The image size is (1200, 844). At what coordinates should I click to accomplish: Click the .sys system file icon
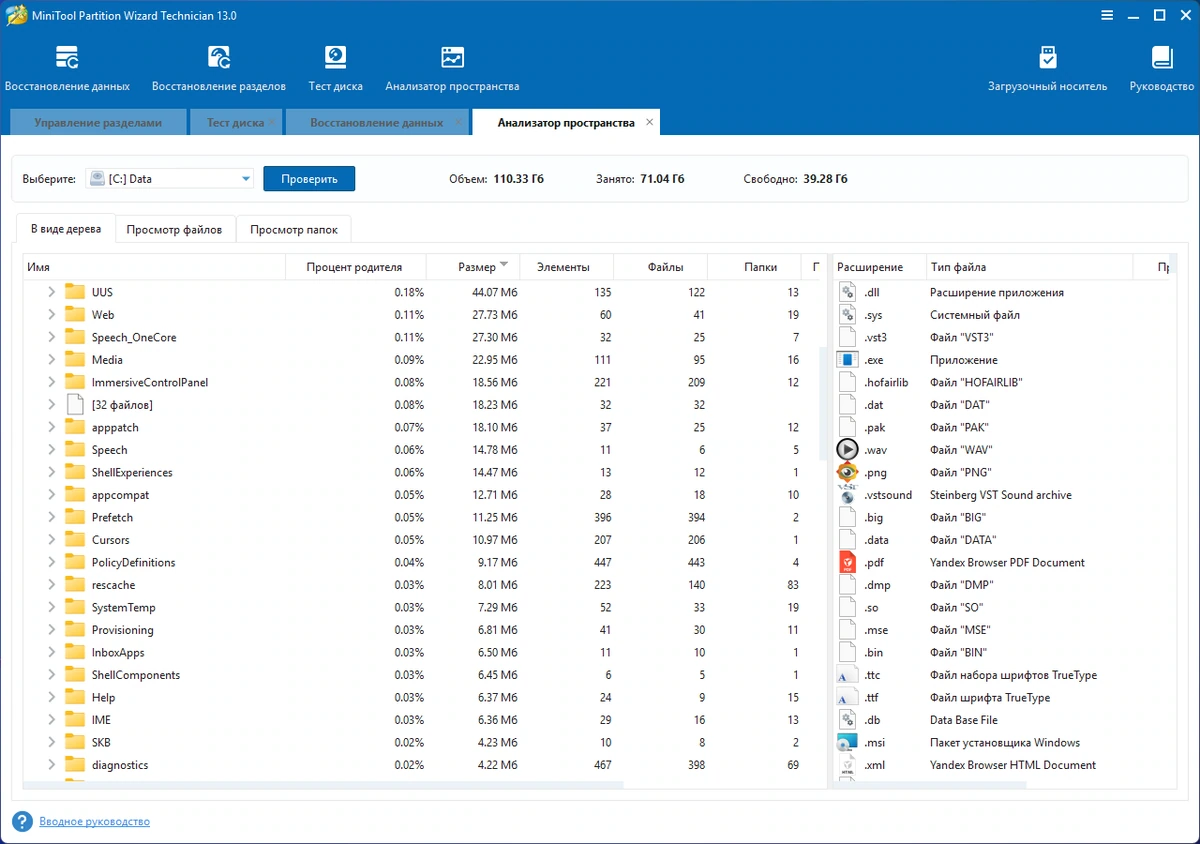(848, 314)
